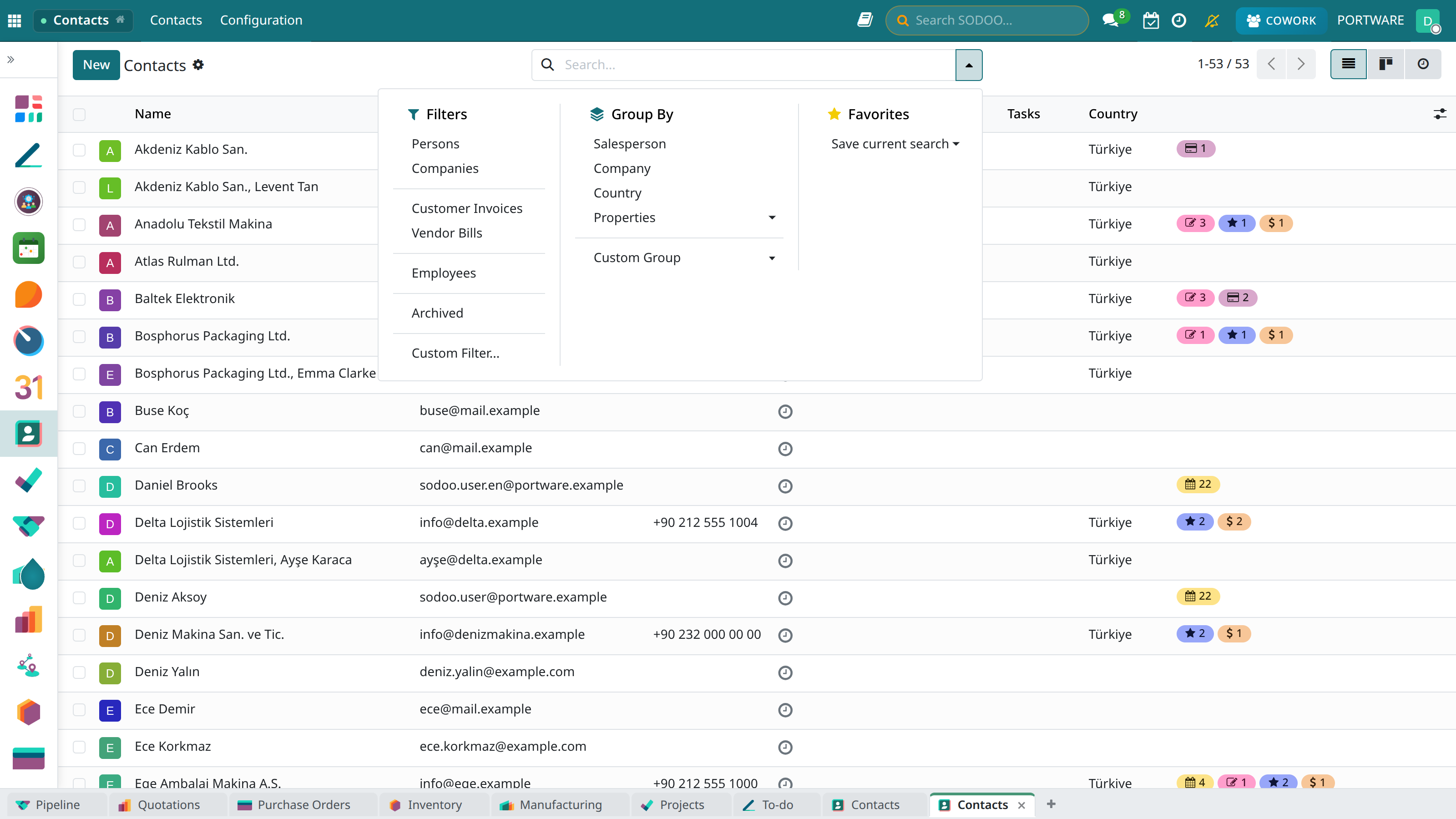Open the Configuration menu
Screen dimensions: 1456x819
(x=261, y=20)
